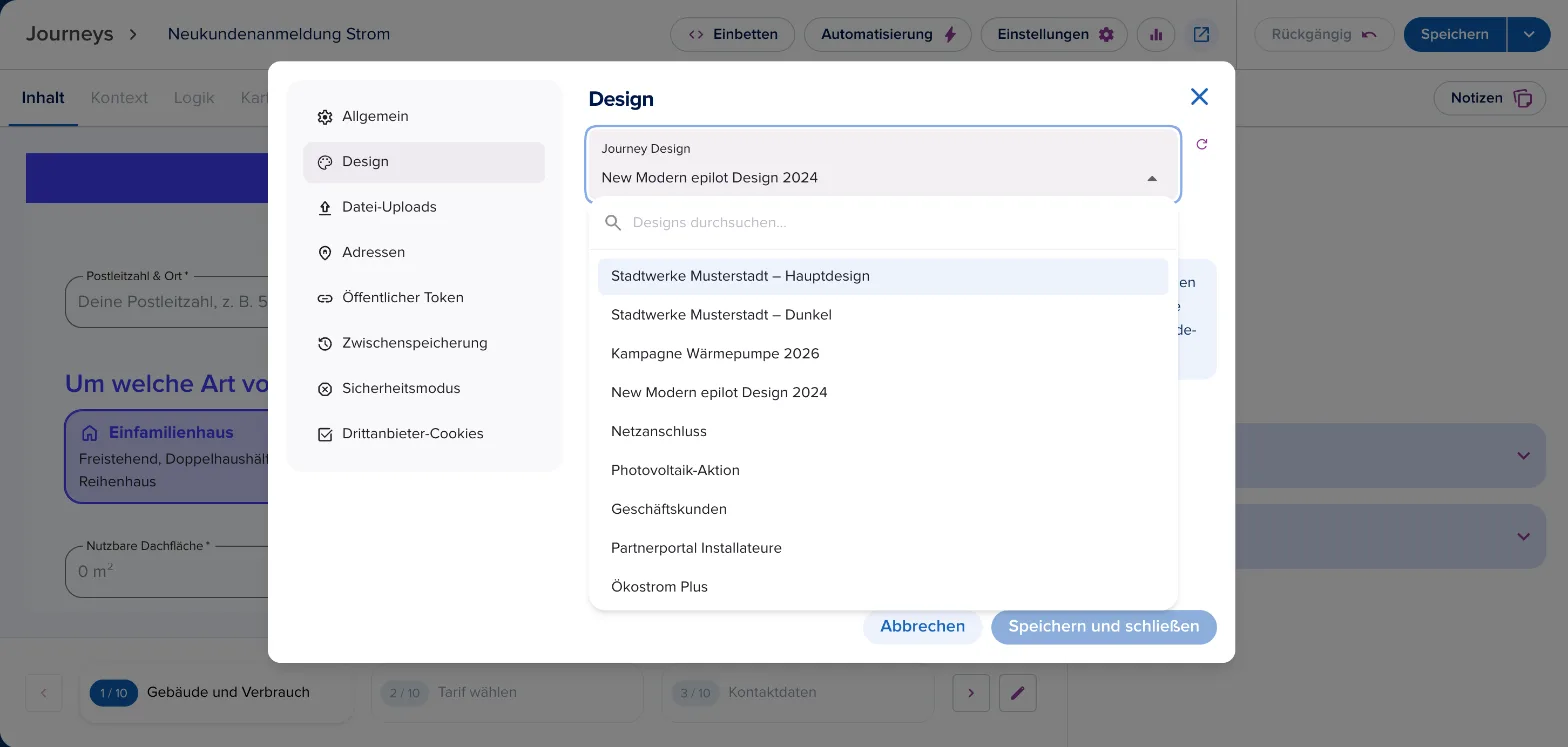Click the Einbetten button
The width and height of the screenshot is (1568, 747).
(732, 34)
